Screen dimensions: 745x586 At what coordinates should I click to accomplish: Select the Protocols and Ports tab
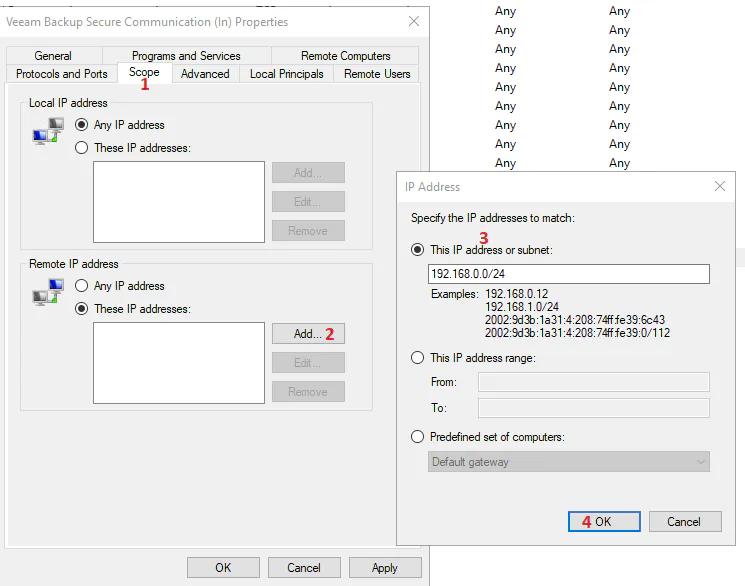click(x=62, y=74)
